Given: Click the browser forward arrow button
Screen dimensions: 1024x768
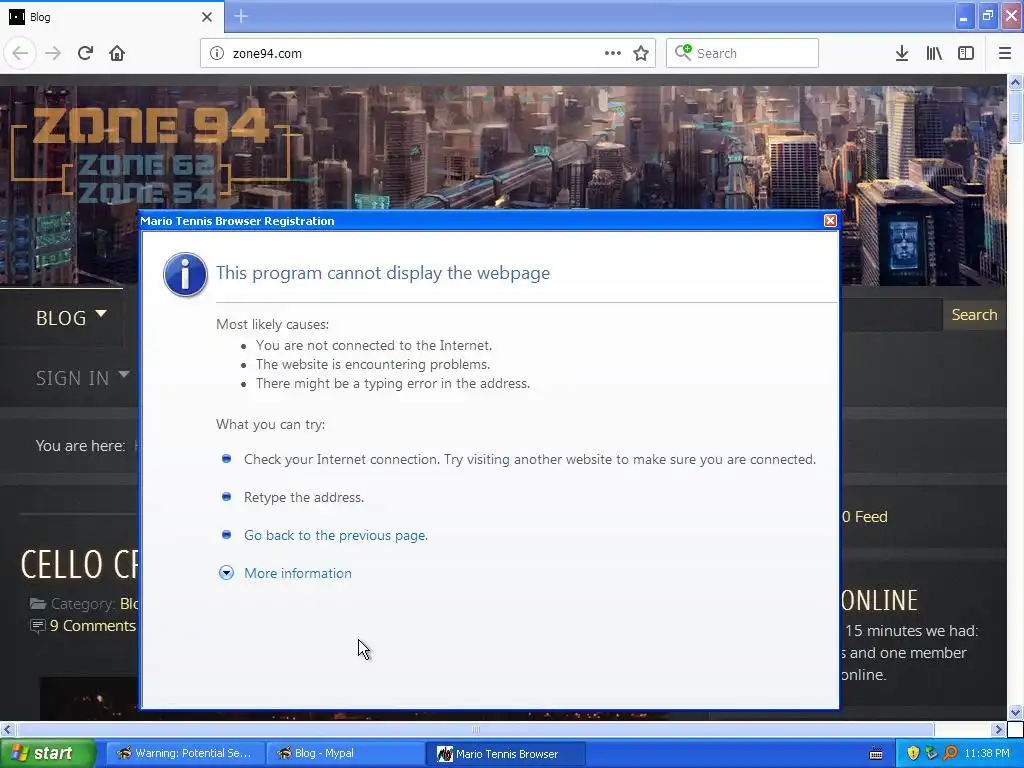Looking at the screenshot, I should pos(53,54).
